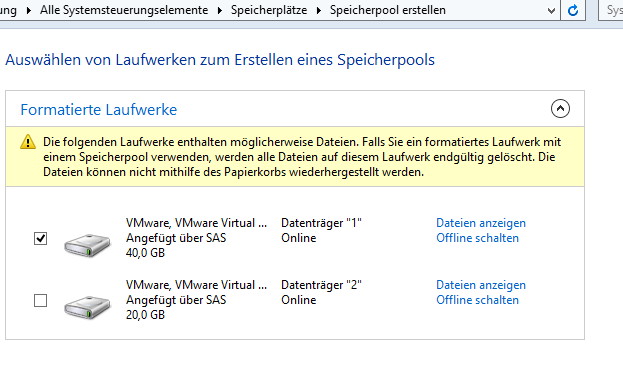The height and width of the screenshot is (382, 623).
Task: Open Dateien anzeigen for Datenträger "2"
Action: pos(481,285)
